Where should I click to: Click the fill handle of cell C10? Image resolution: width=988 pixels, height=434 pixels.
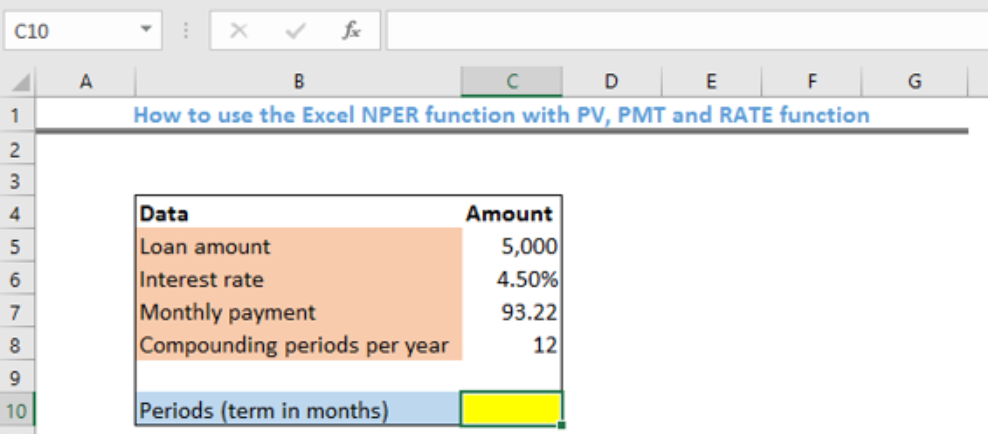(561, 425)
